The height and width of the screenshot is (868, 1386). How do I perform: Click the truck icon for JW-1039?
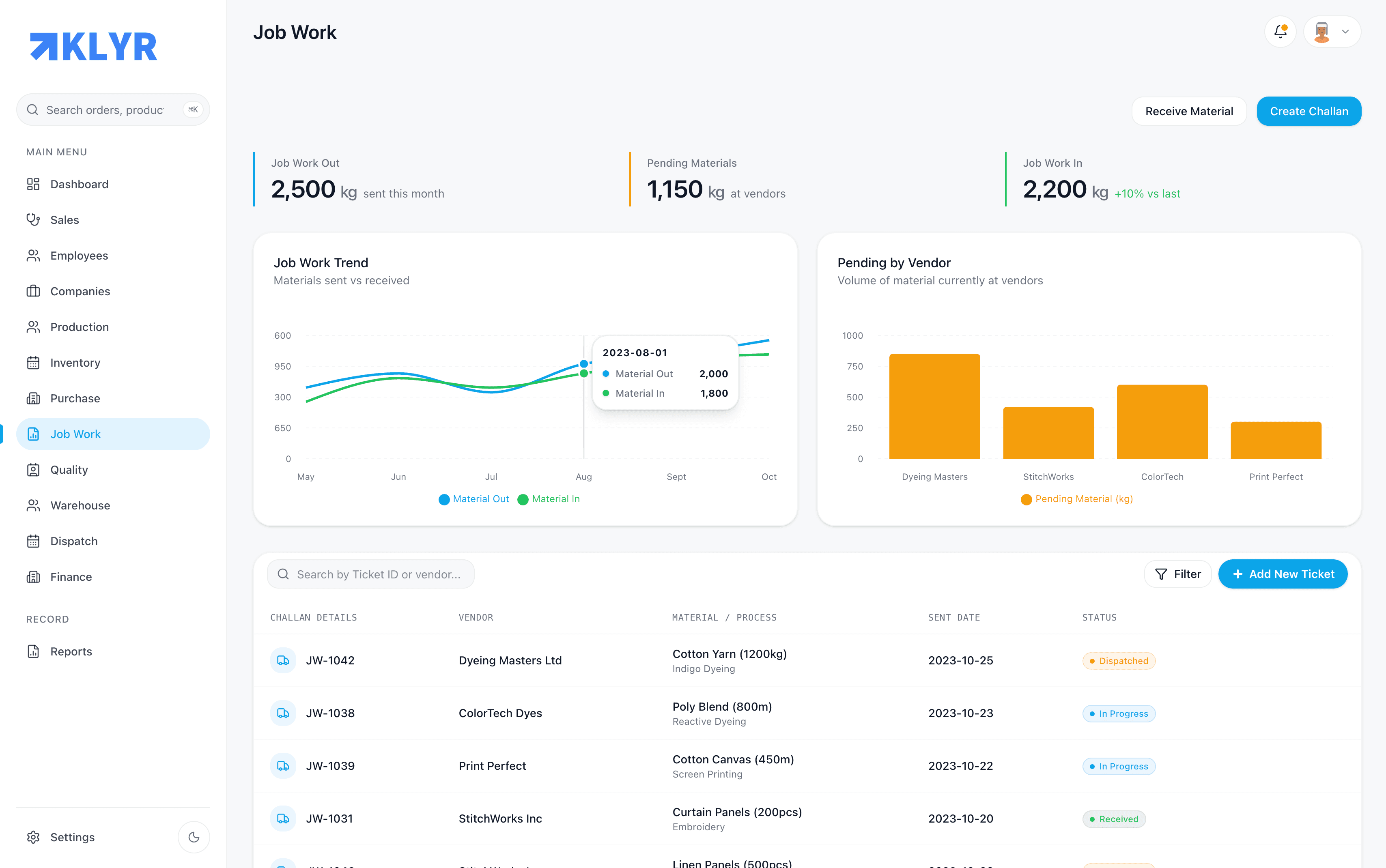coord(283,766)
